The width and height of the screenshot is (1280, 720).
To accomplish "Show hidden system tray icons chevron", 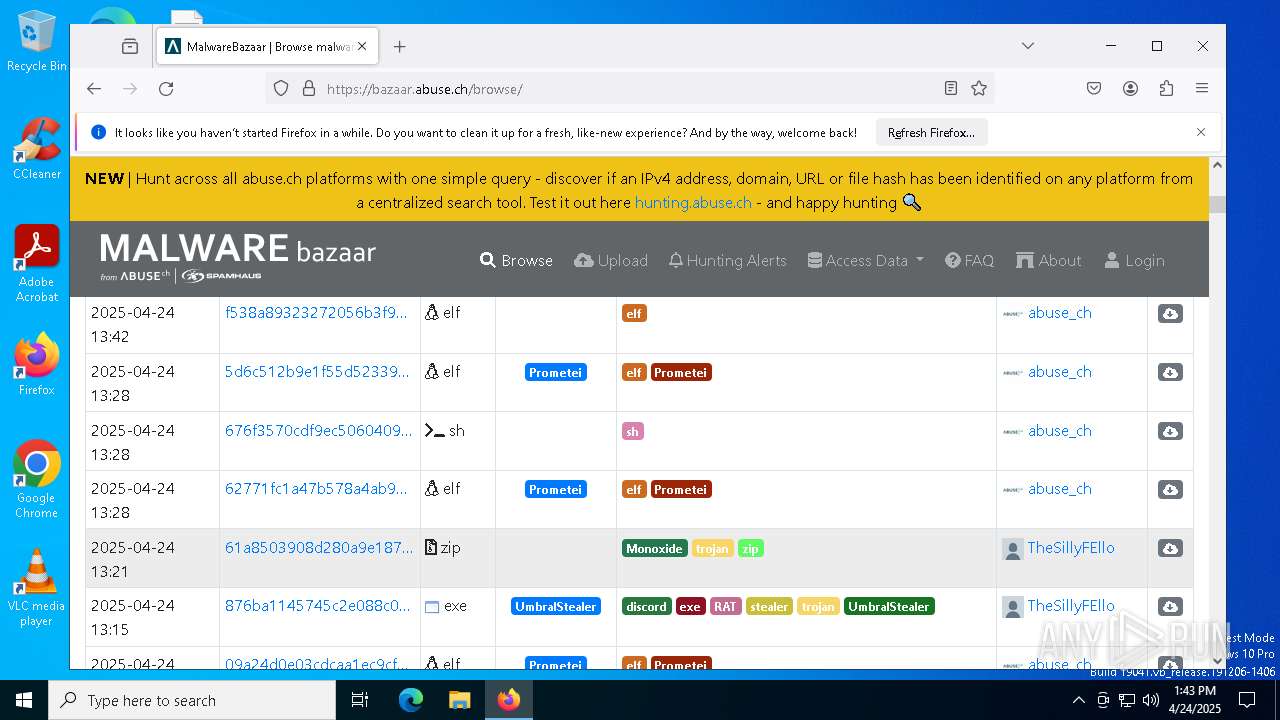I will pos(1078,700).
